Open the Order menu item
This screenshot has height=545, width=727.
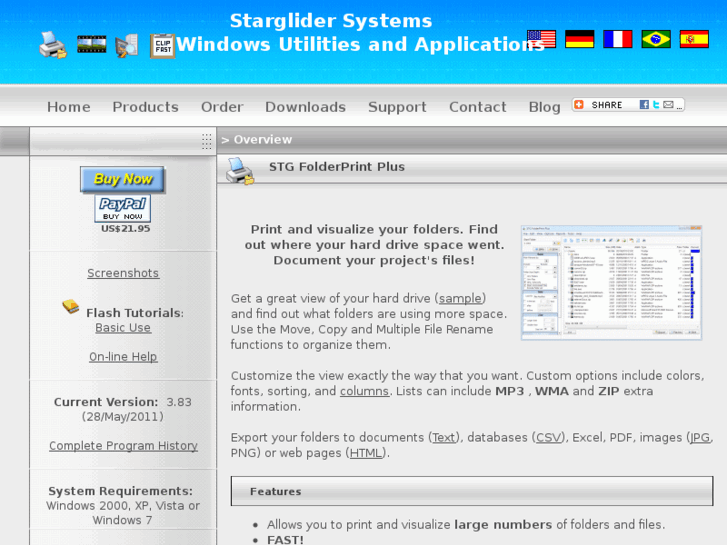point(222,107)
